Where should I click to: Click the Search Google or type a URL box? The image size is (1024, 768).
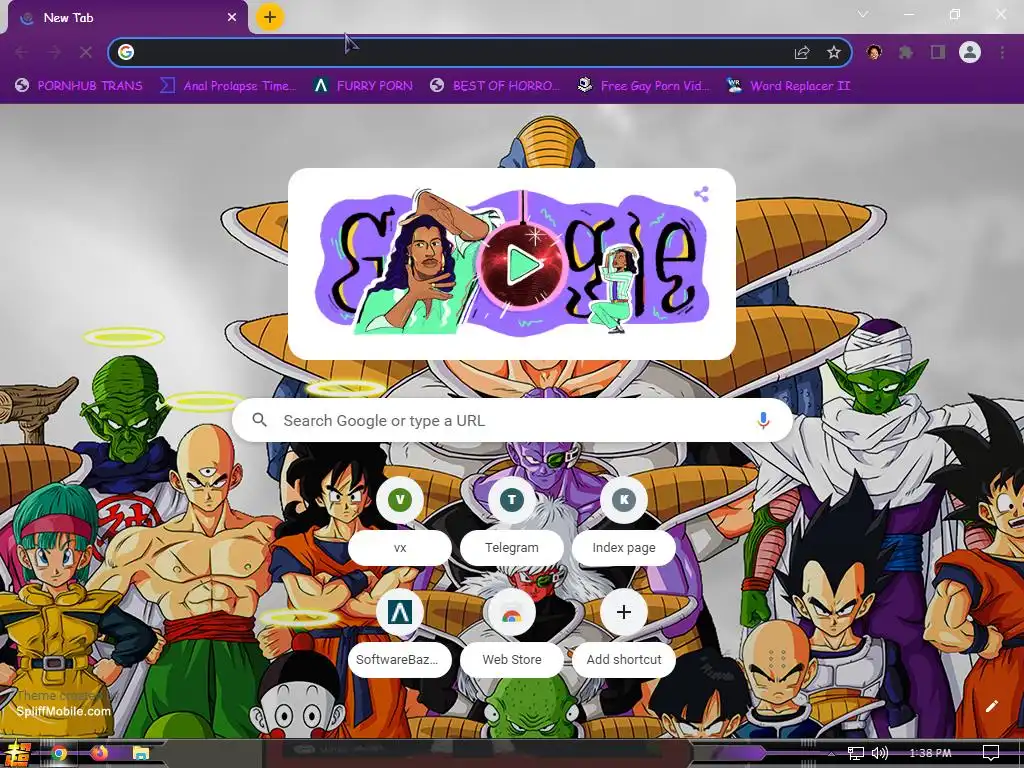[x=513, y=421]
